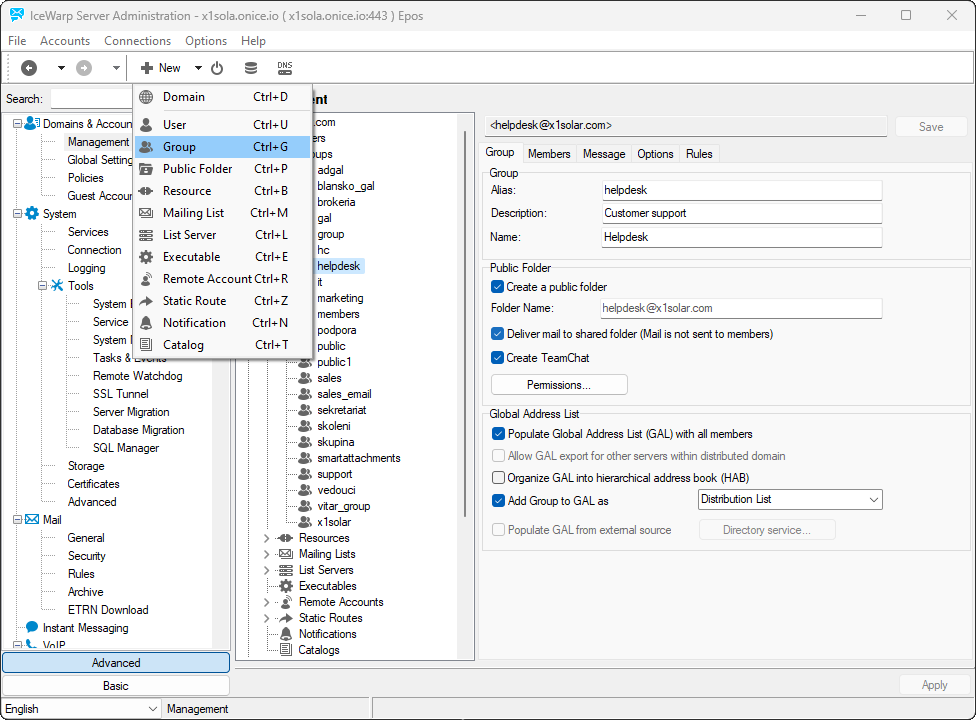Uncheck Create TeamChat option

click(x=497, y=358)
